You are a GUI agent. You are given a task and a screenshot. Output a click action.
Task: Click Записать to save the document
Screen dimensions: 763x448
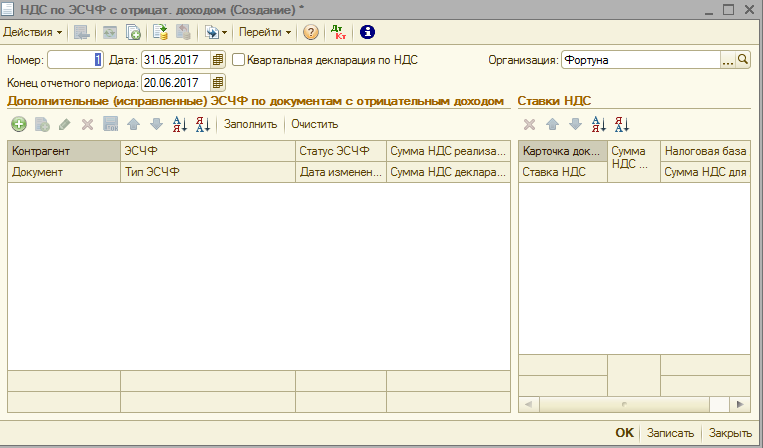click(x=670, y=433)
